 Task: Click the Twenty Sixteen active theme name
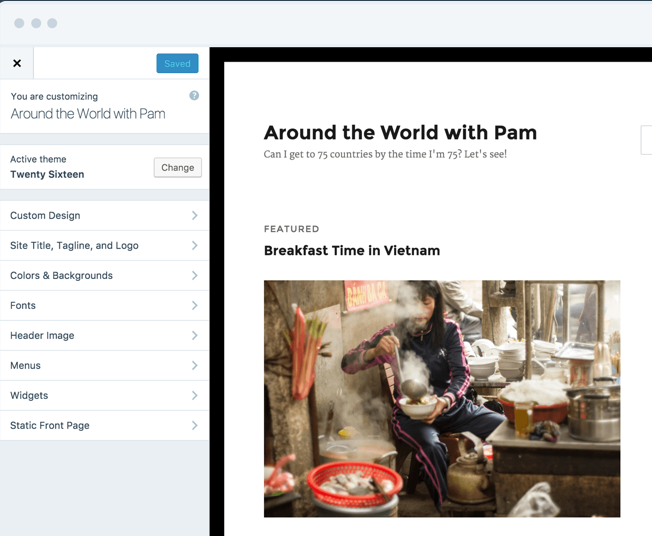47,174
